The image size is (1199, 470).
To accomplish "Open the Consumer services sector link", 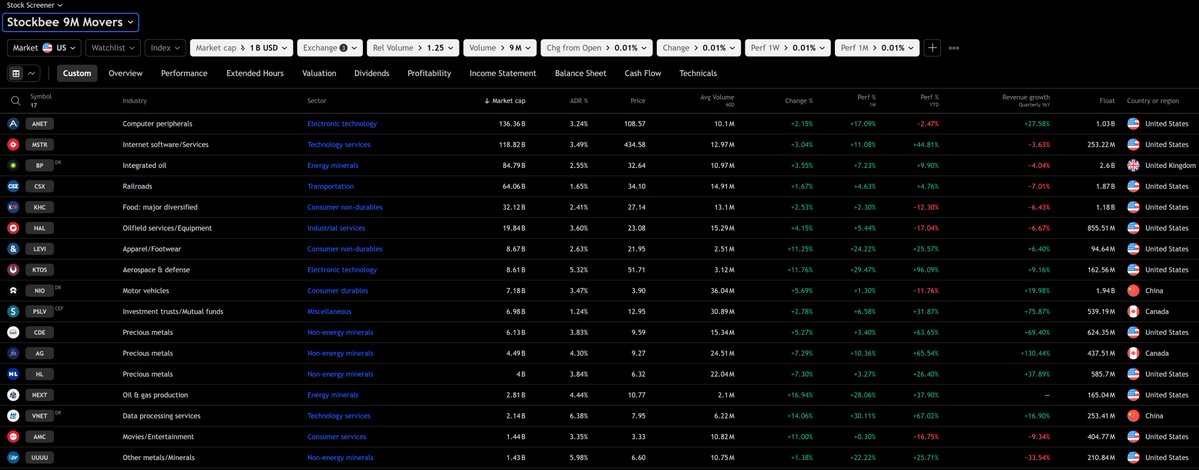I will pyautogui.click(x=336, y=436).
